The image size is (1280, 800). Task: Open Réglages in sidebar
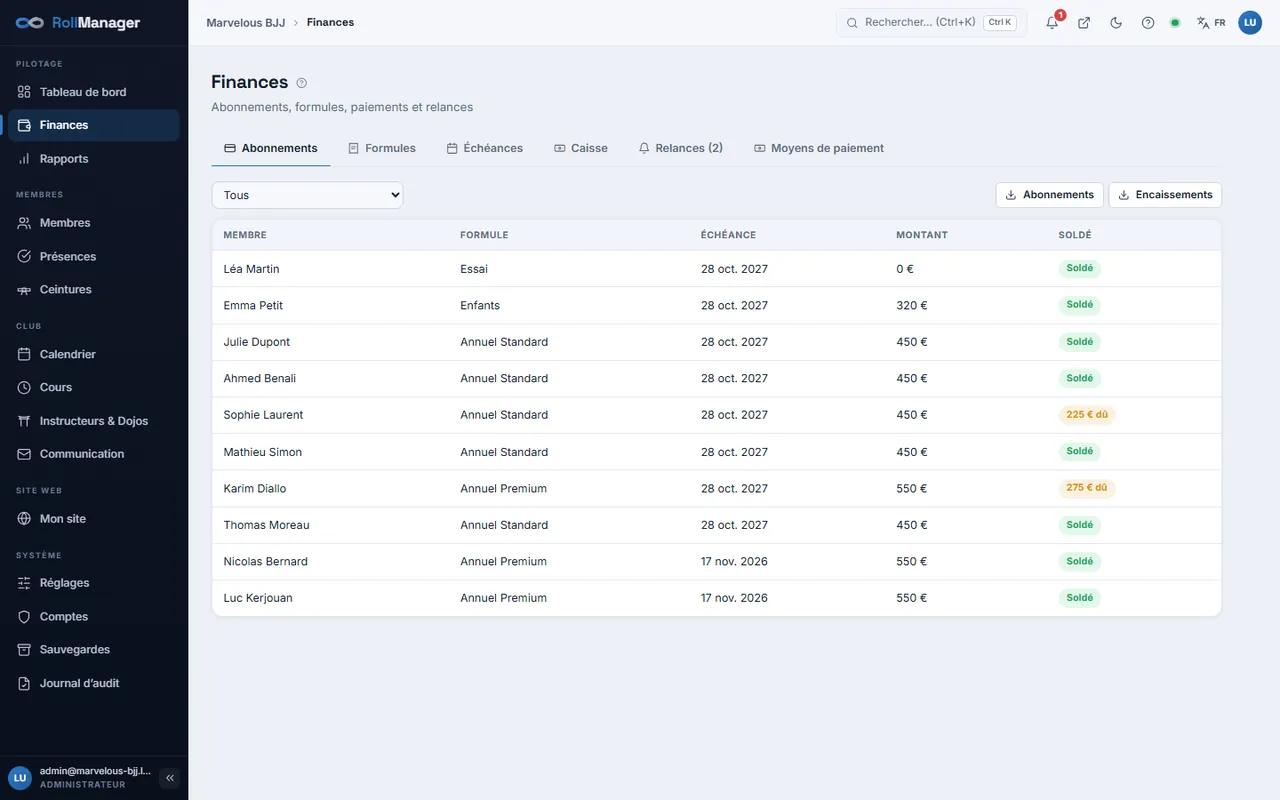tap(94, 583)
